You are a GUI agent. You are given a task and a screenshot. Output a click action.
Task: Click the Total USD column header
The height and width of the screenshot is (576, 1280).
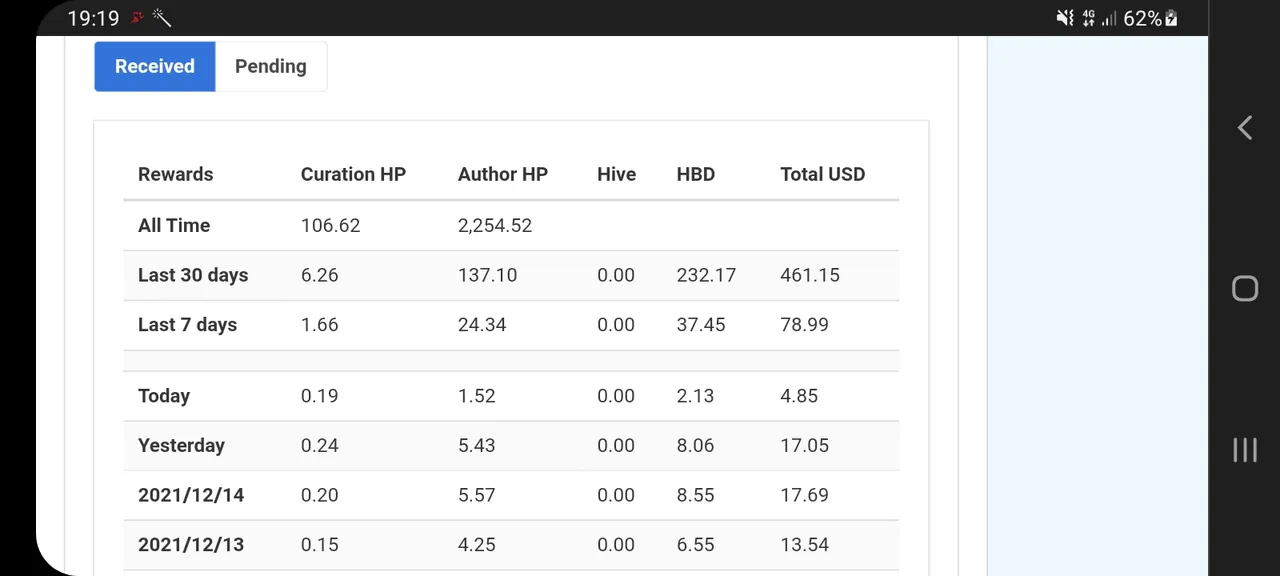pyautogui.click(x=822, y=174)
